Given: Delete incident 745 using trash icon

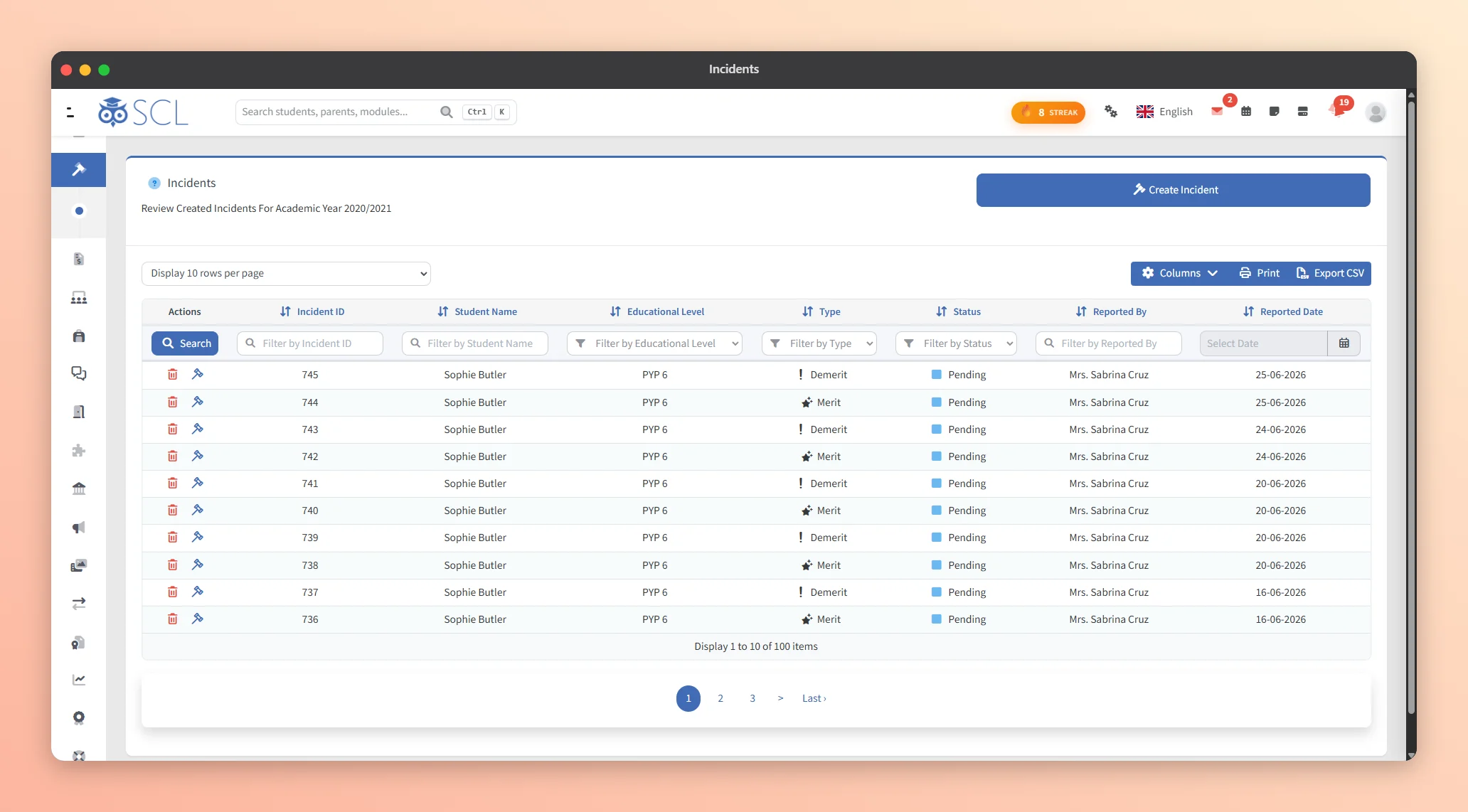Looking at the screenshot, I should (x=172, y=375).
